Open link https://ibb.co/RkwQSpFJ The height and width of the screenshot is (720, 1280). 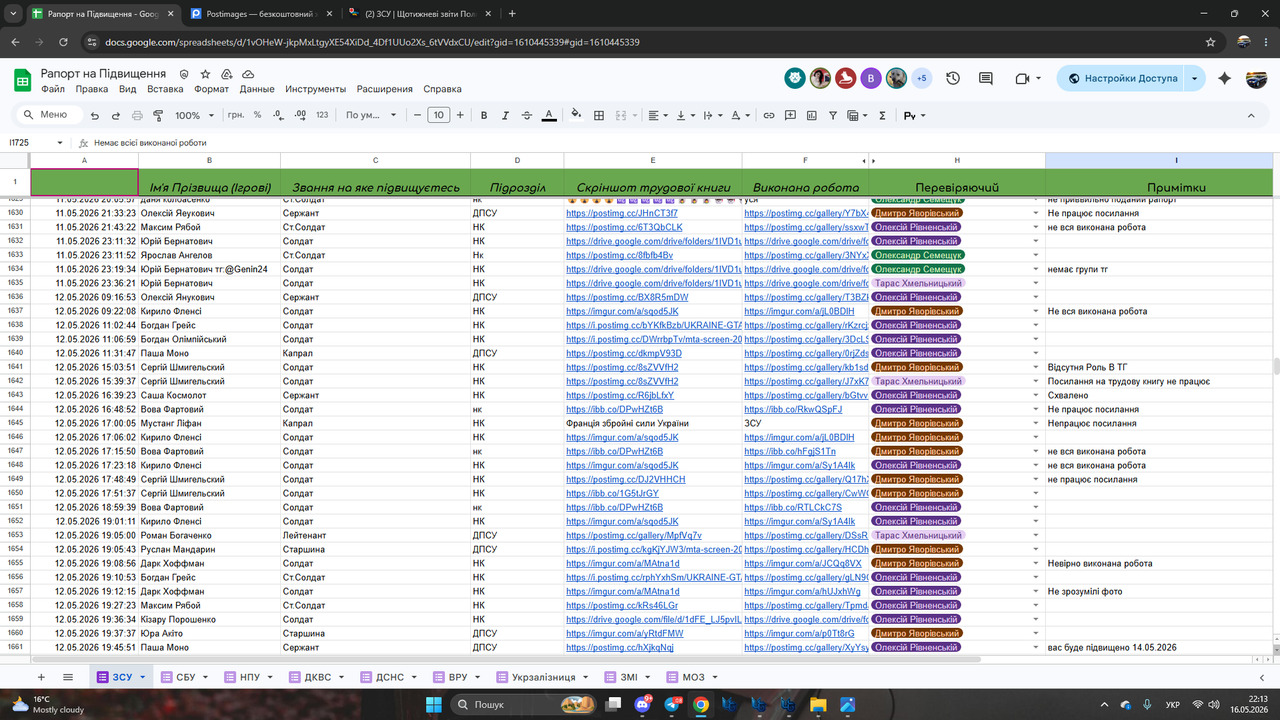793,409
